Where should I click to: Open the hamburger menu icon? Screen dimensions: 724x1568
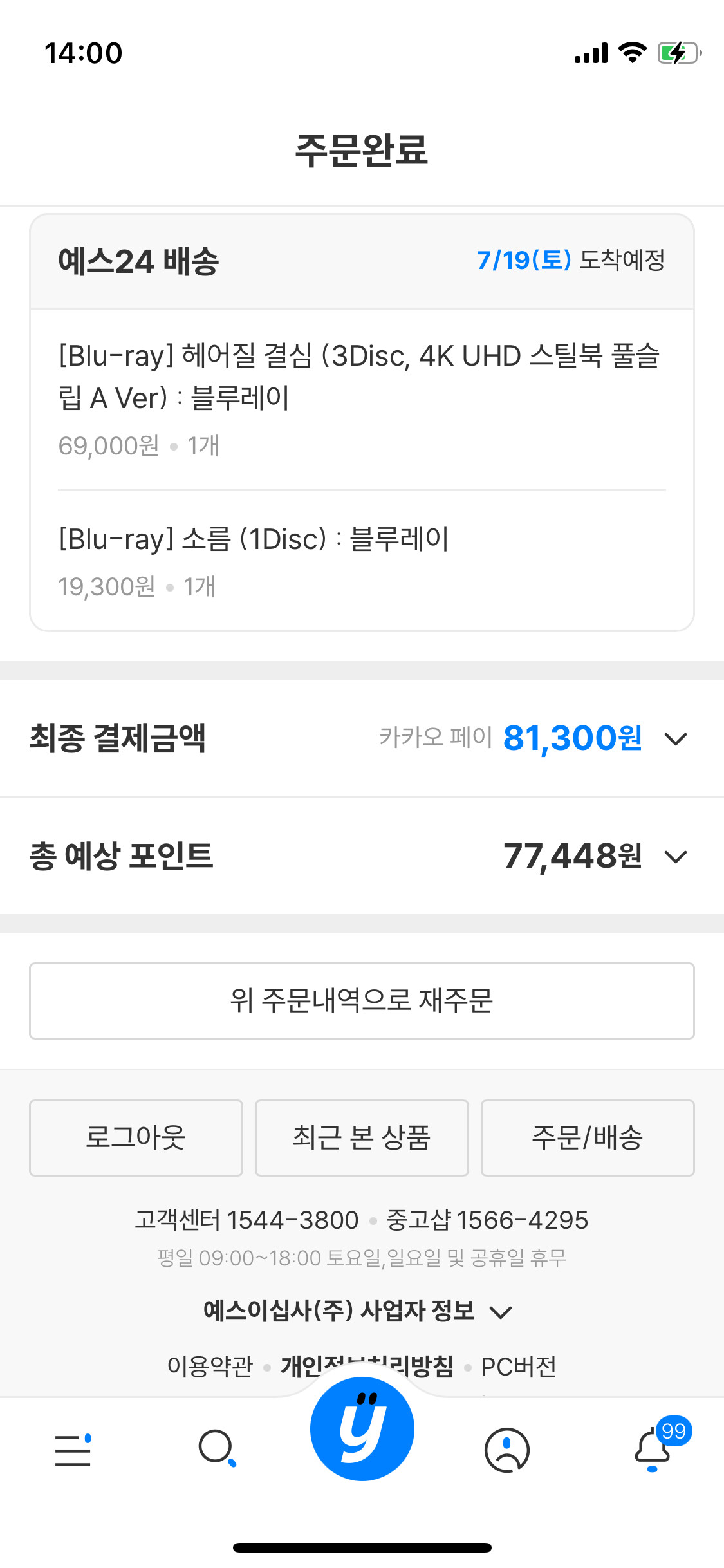coord(73,1450)
